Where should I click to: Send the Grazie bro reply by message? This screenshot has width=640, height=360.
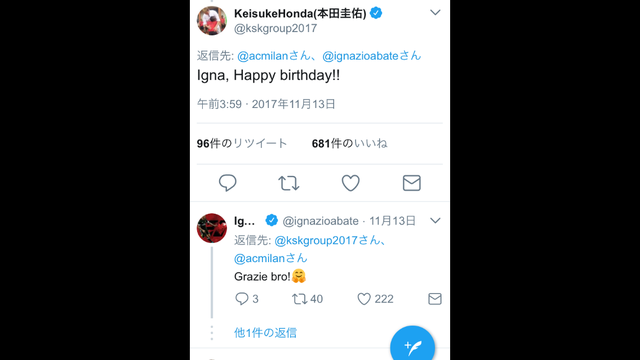435,299
